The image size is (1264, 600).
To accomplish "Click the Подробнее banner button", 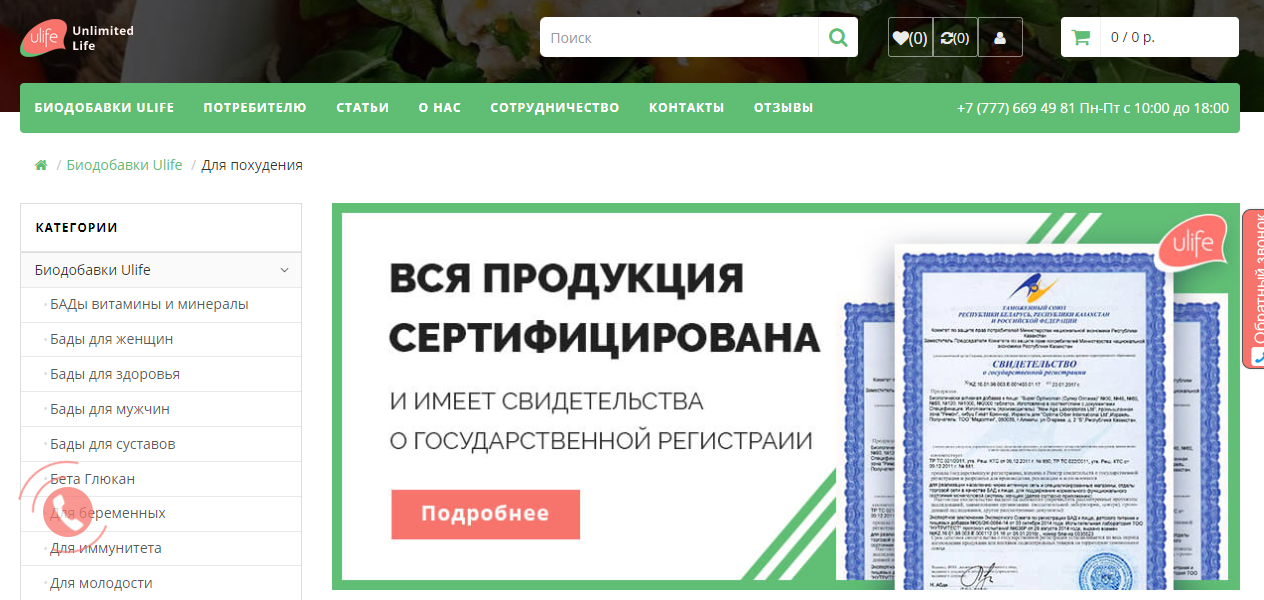I will point(485,514).
